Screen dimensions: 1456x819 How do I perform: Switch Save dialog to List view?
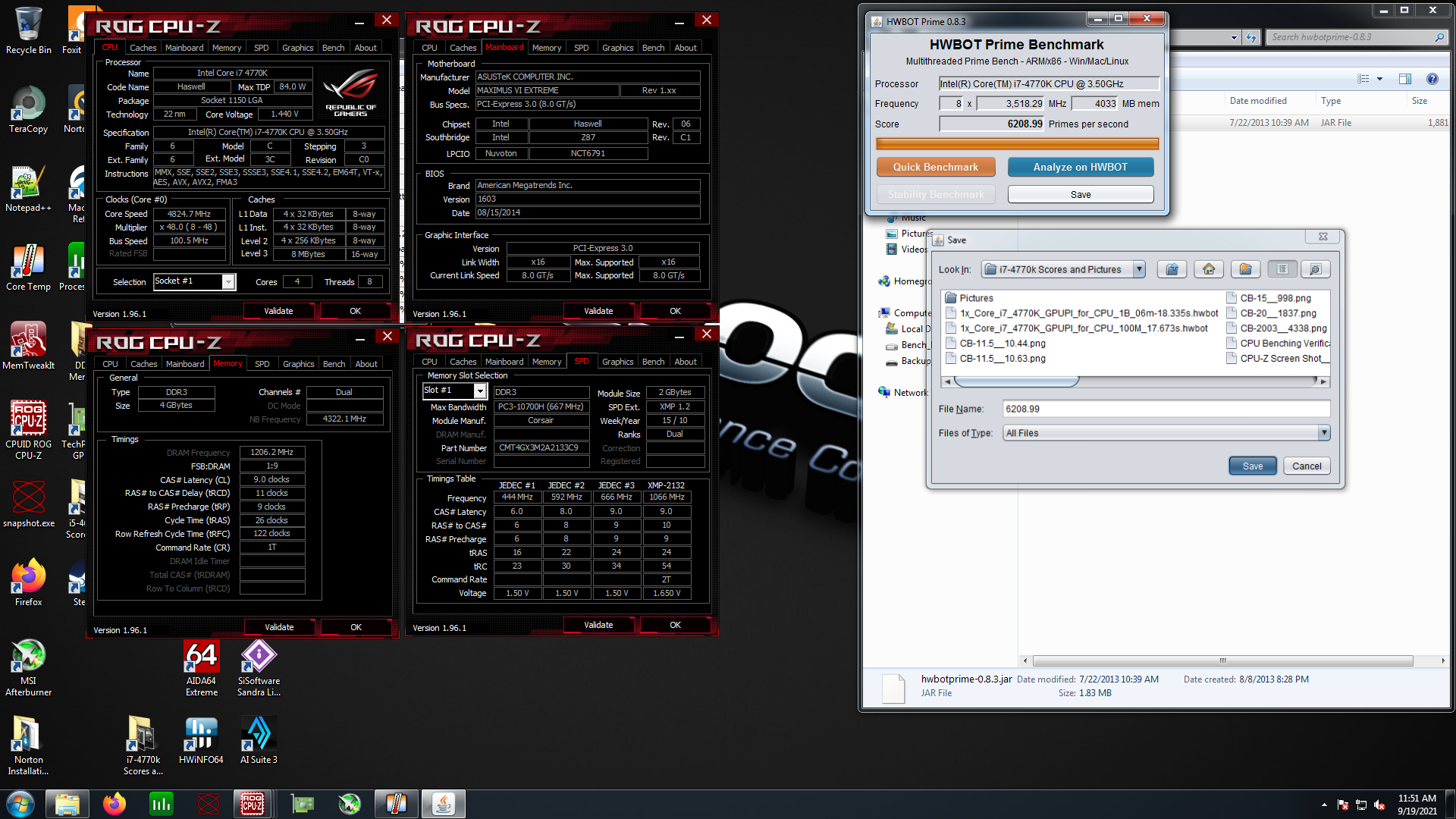[x=1282, y=269]
